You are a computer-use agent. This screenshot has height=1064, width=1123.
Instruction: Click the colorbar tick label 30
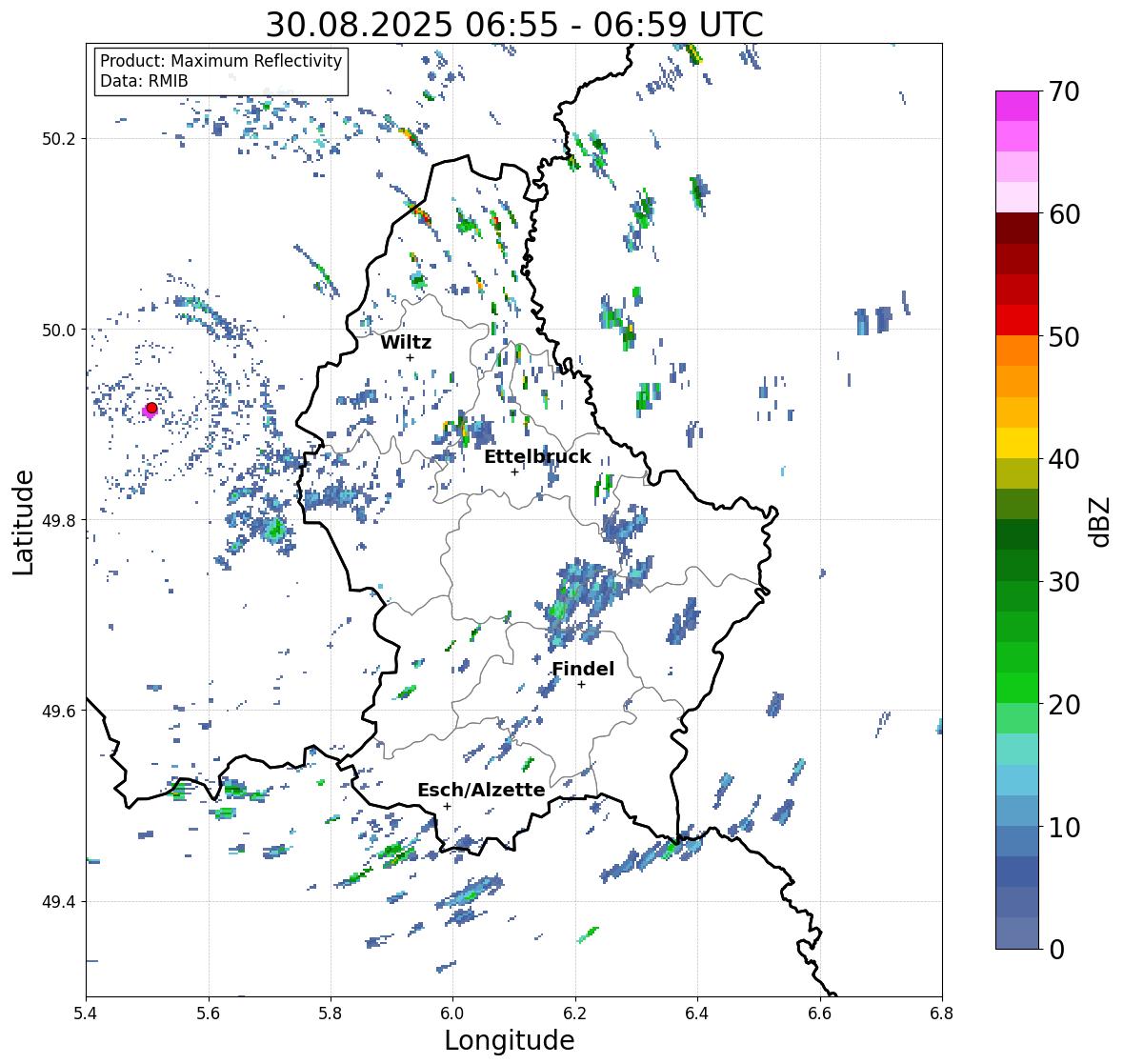(x=1064, y=582)
